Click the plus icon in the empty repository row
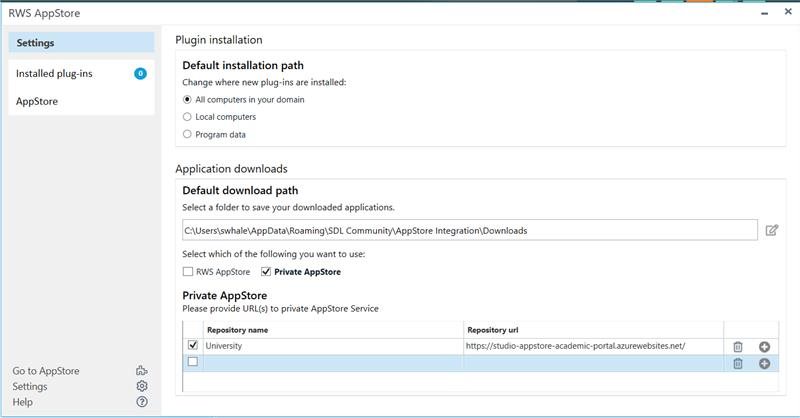This screenshot has height=418, width=800. tap(764, 364)
